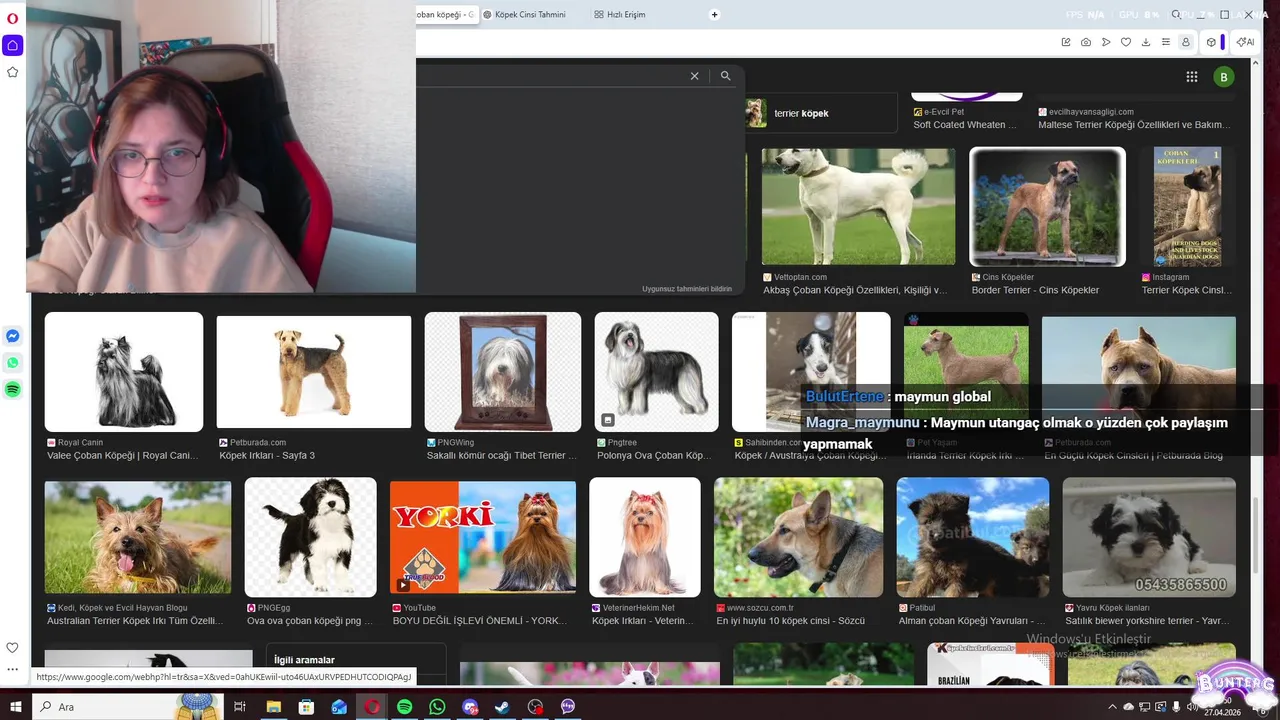Open new tab with plus button
1280x720 pixels.
click(x=714, y=15)
